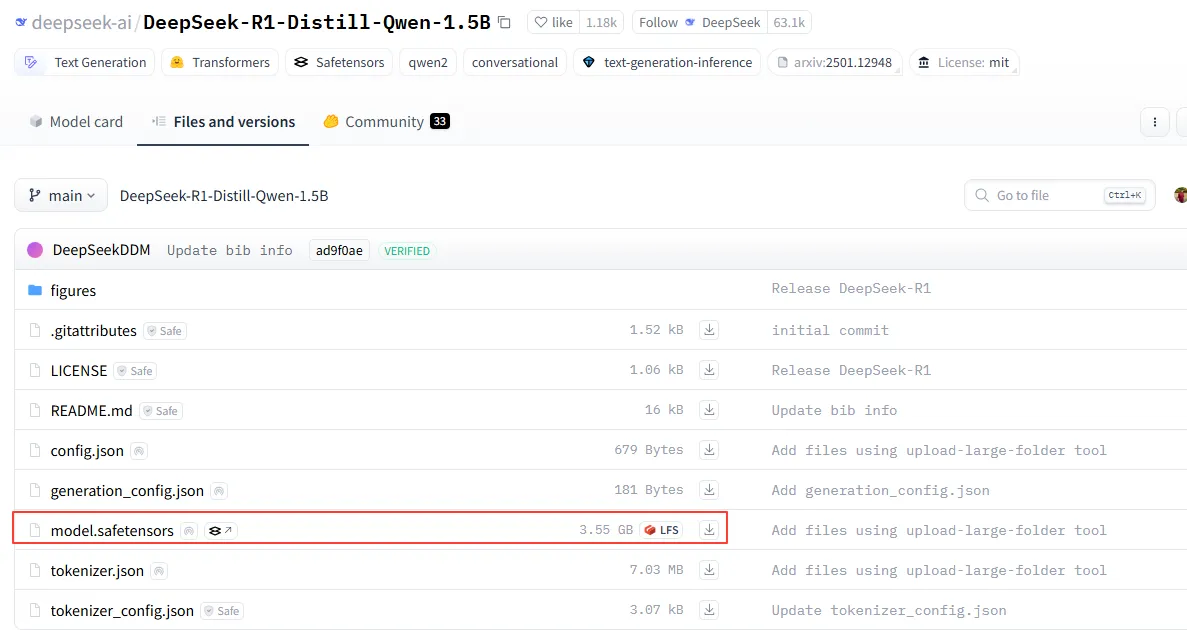Open the README.md file
This screenshot has width=1187, height=630.
(92, 411)
